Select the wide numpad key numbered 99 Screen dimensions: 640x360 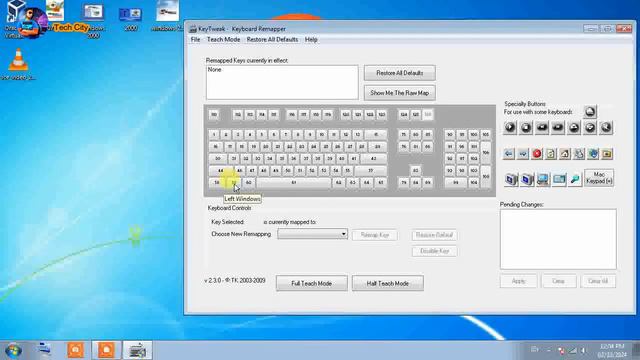pyautogui.click(x=456, y=182)
